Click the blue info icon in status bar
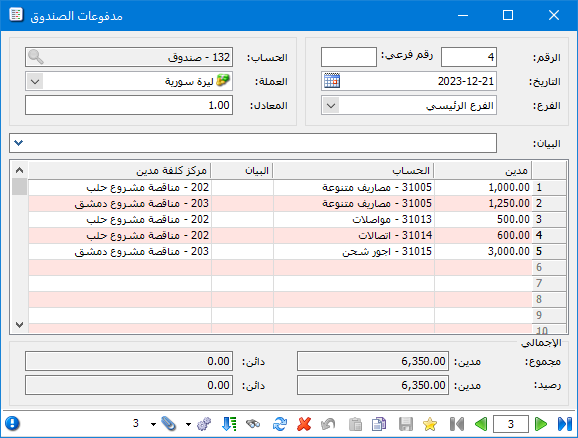578x438 pixels. [12, 423]
